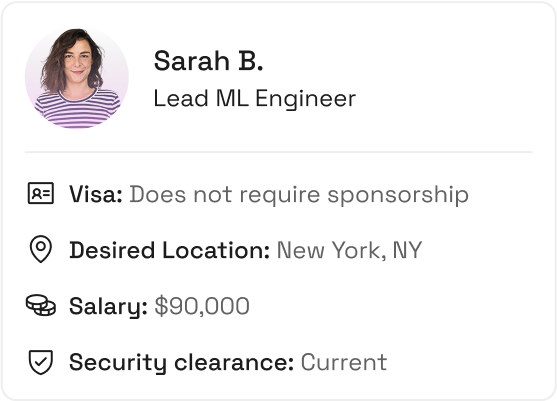
Task: Select the New York, NY location value
Action: (349, 250)
